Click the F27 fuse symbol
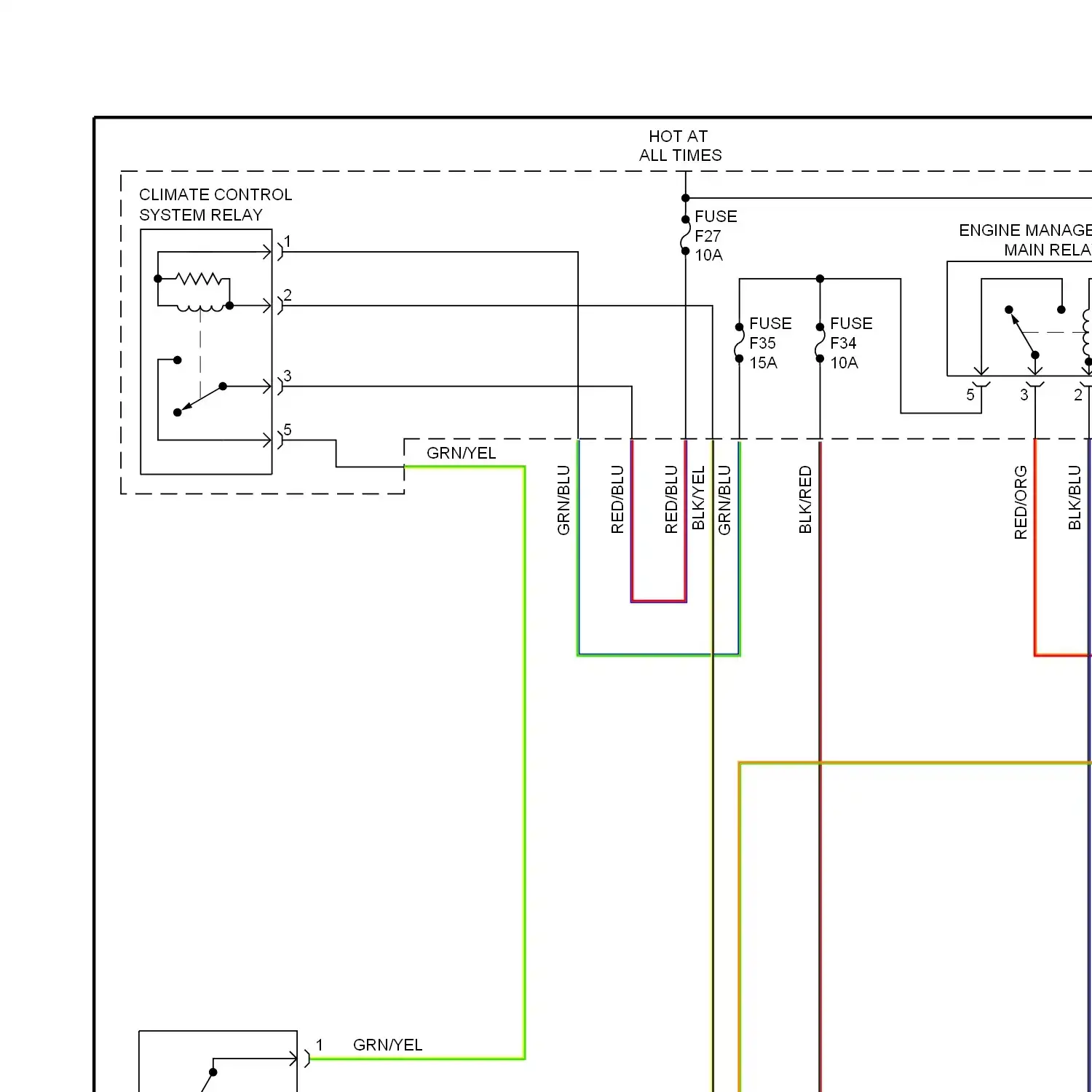The height and width of the screenshot is (1092, 1092). click(x=685, y=235)
